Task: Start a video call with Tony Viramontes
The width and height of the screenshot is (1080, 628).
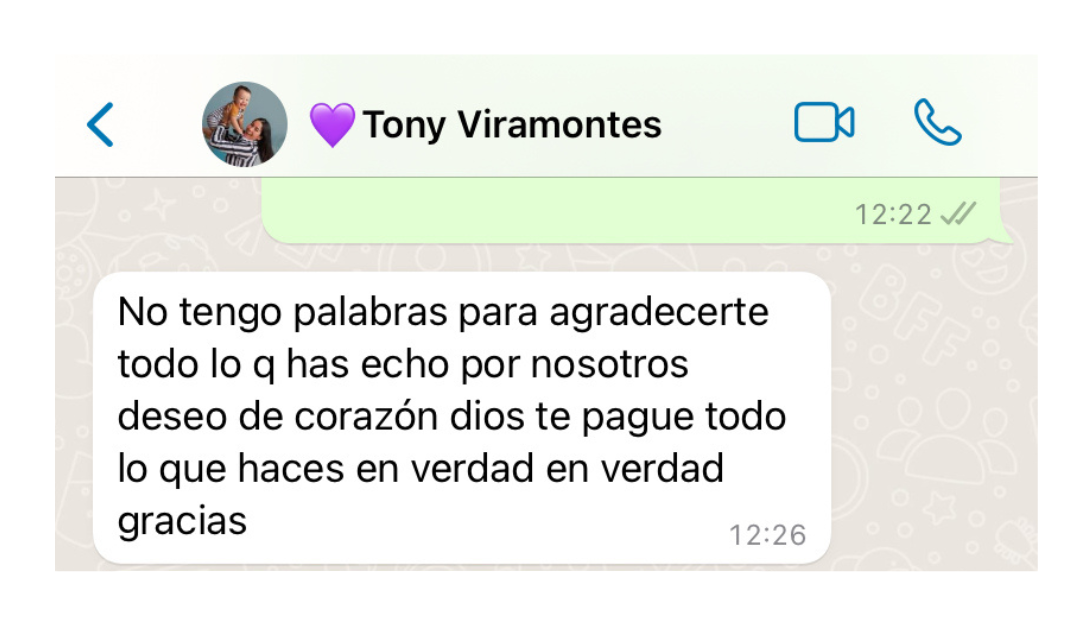Action: pyautogui.click(x=824, y=123)
